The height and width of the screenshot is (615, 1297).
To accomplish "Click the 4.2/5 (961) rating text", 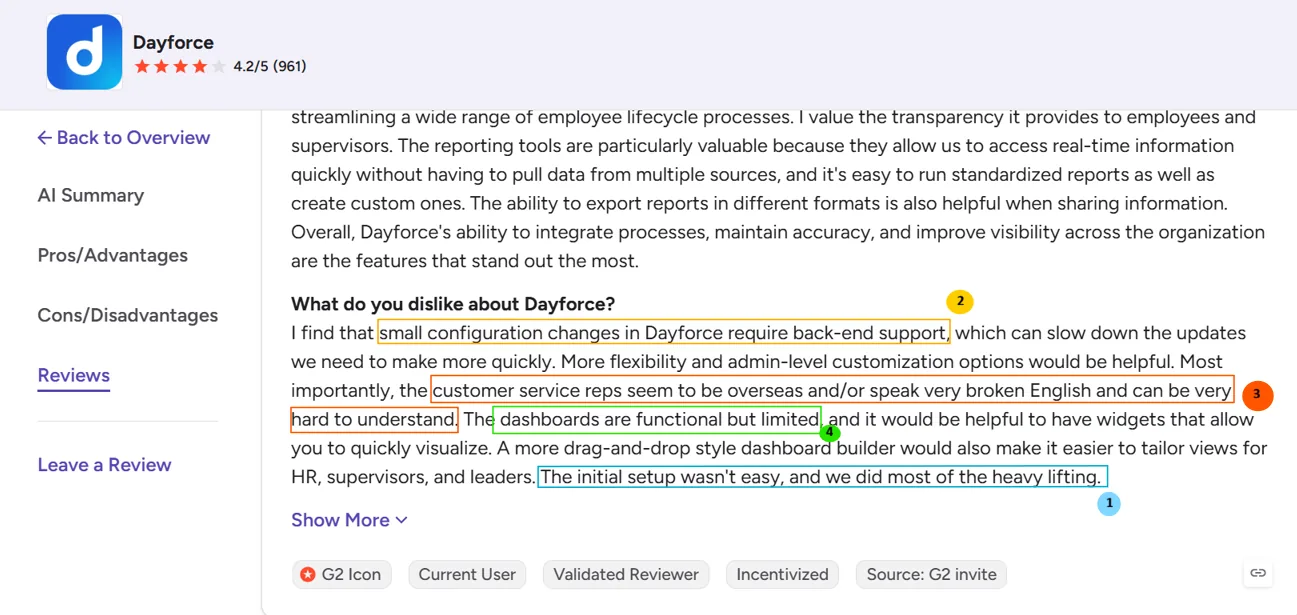I will click(x=270, y=67).
